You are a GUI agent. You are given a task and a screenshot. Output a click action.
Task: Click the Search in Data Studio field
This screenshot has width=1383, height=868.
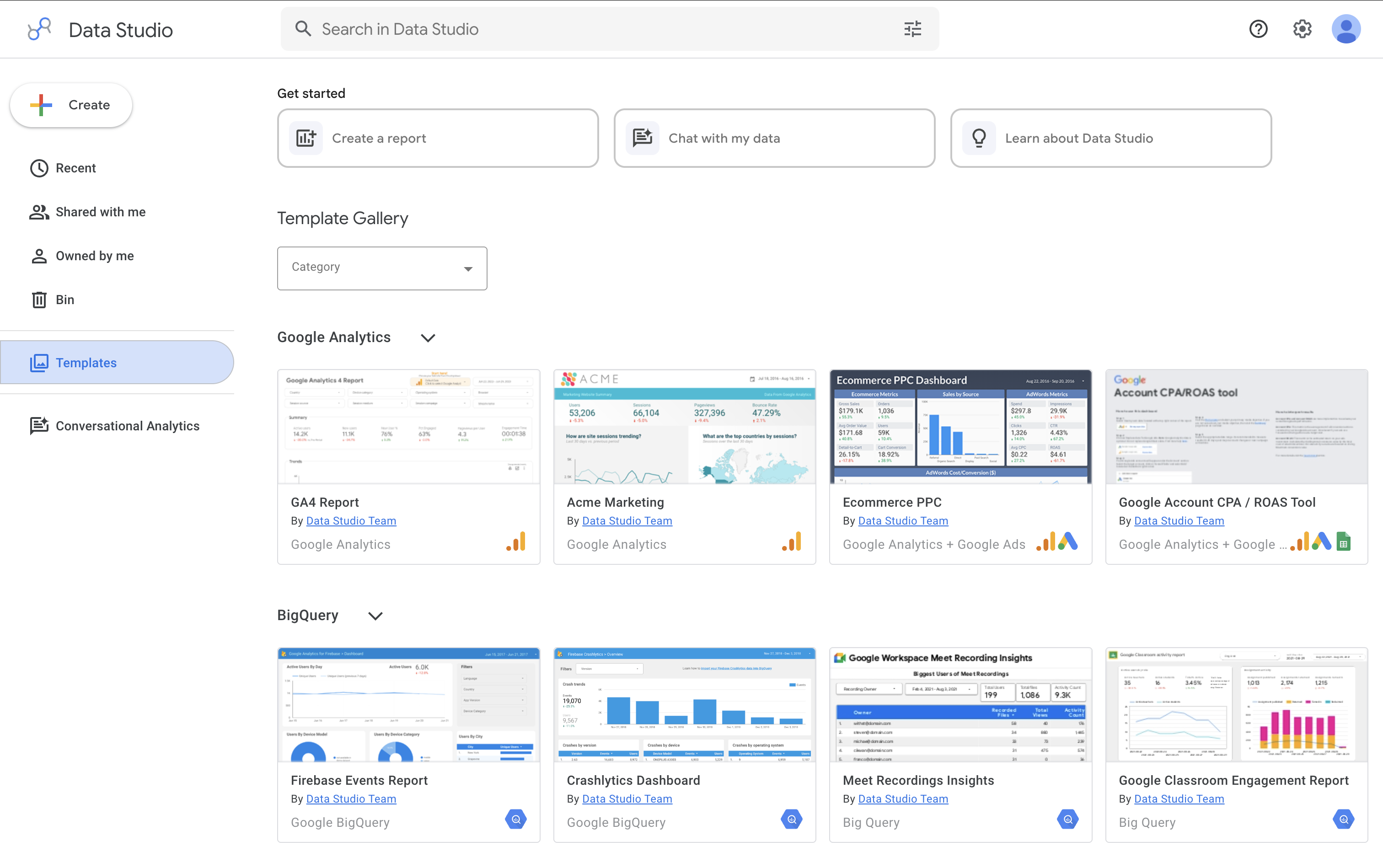pos(610,29)
